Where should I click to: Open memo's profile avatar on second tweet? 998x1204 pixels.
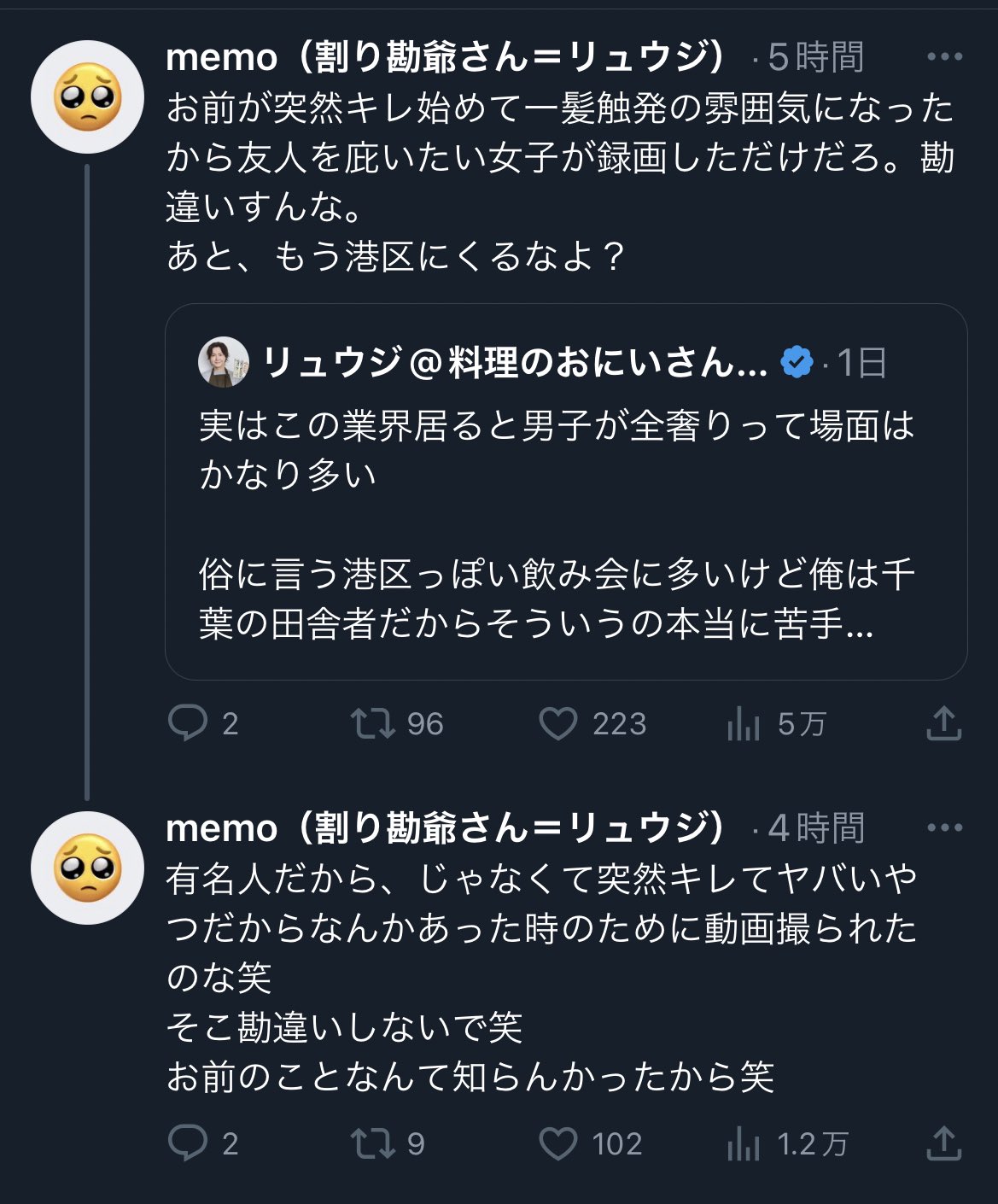[87, 868]
